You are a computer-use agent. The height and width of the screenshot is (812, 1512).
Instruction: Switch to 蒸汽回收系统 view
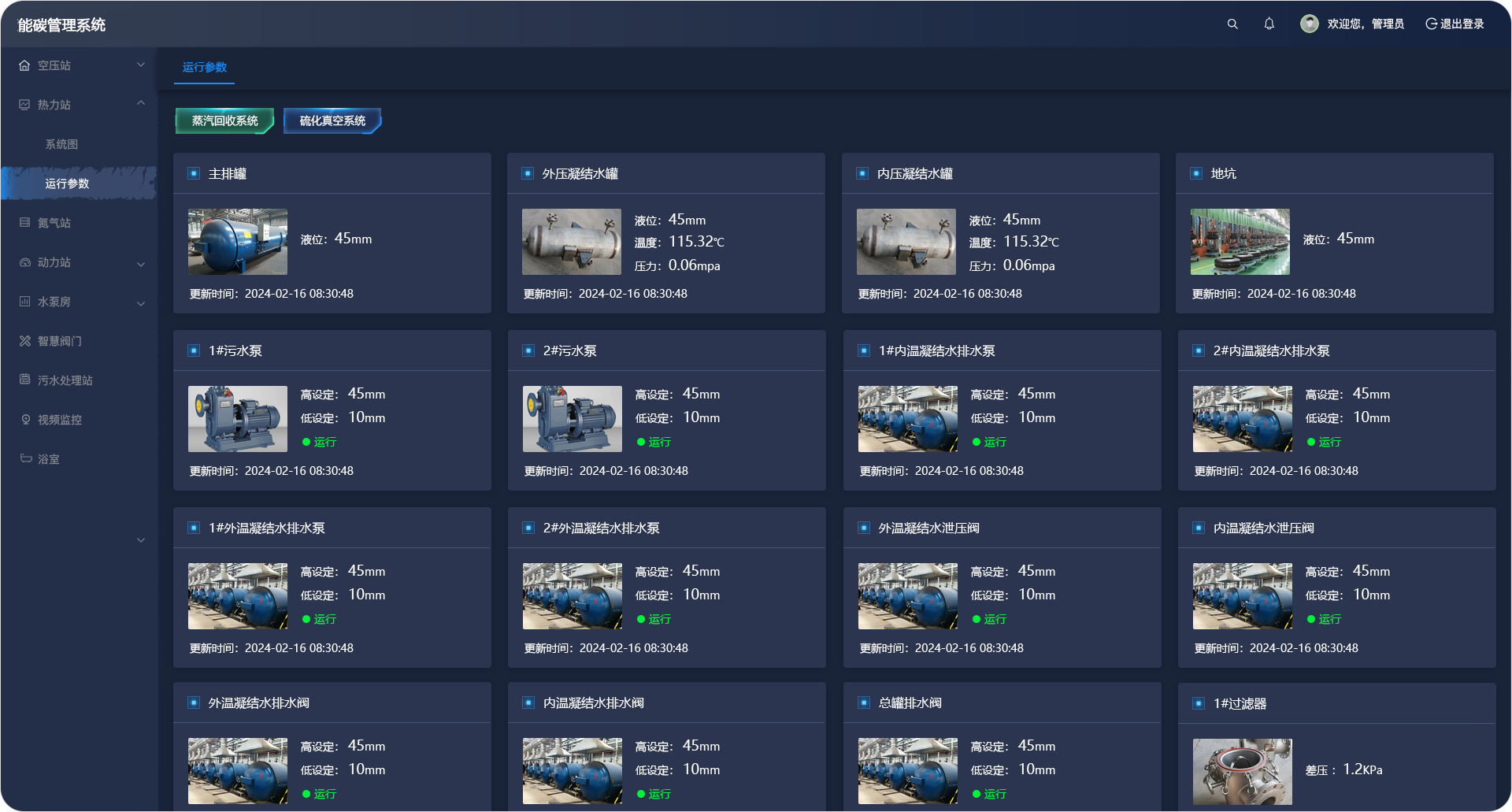[224, 121]
